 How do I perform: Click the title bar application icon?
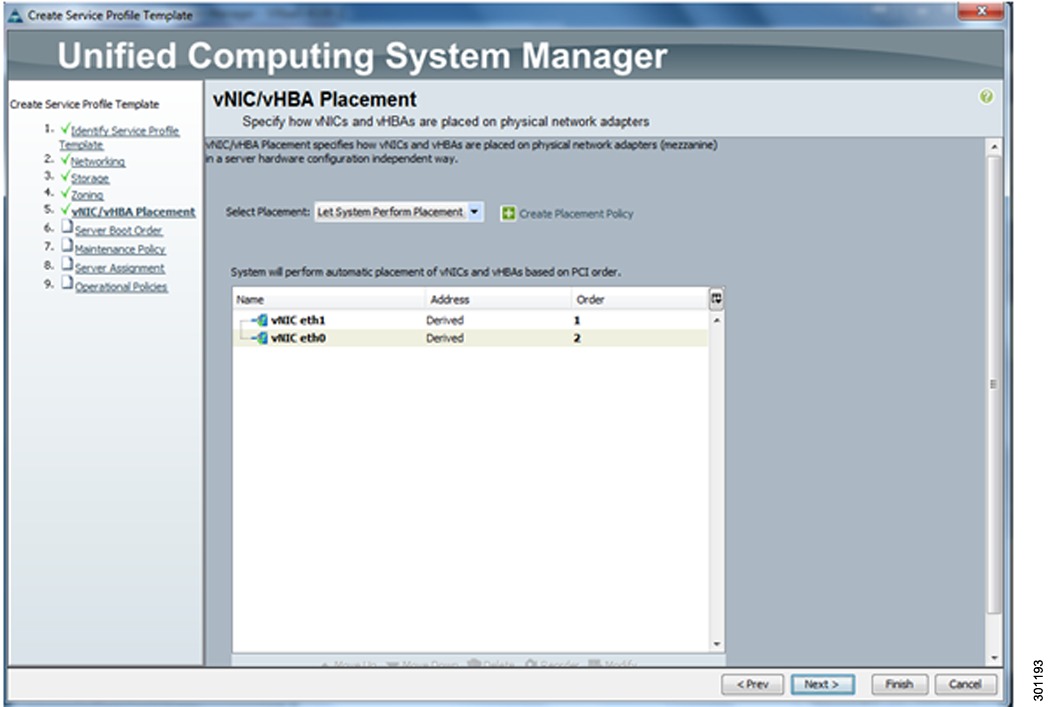(15, 15)
